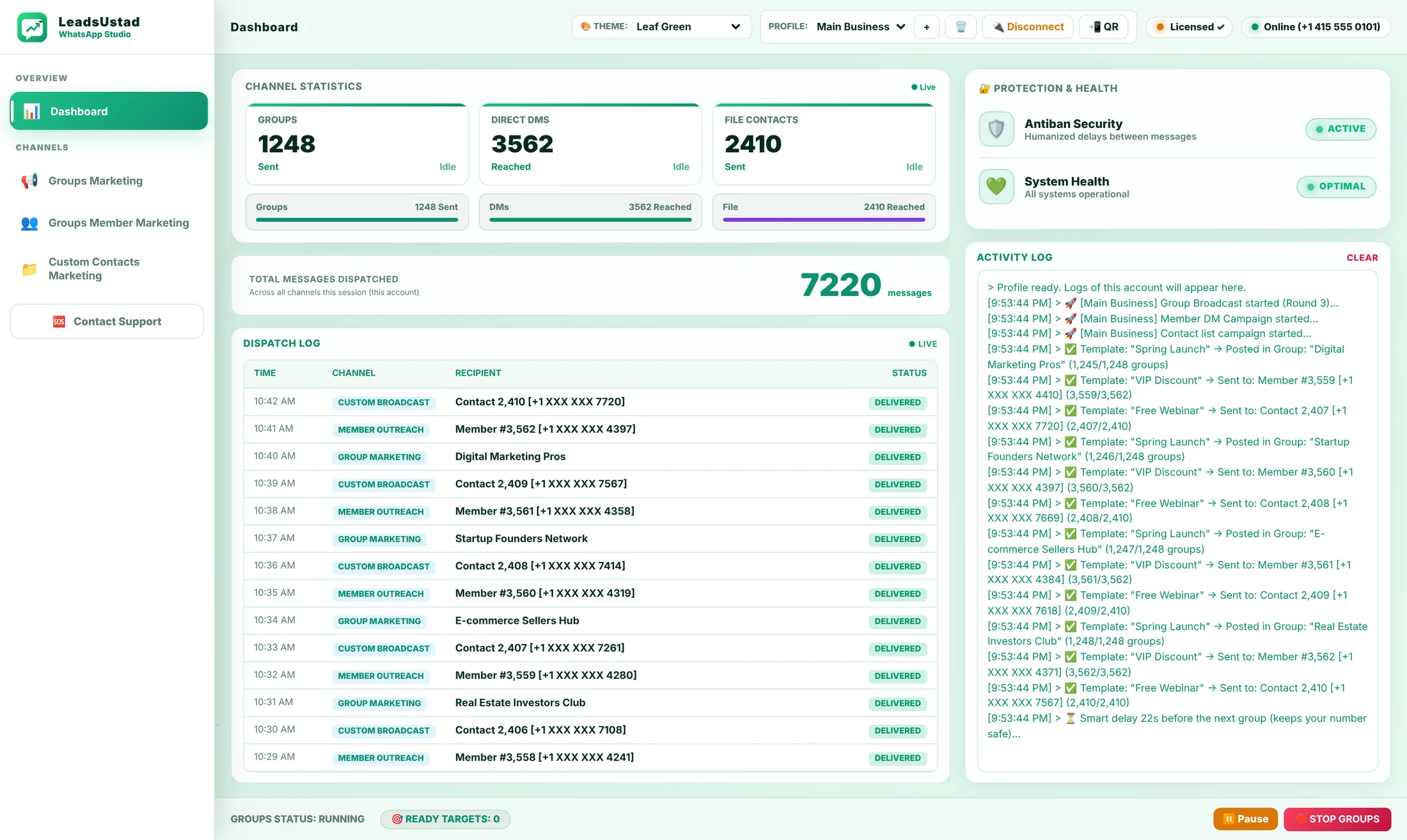1407x840 pixels.
Task: Click the Licensed status badge
Action: (x=1189, y=27)
